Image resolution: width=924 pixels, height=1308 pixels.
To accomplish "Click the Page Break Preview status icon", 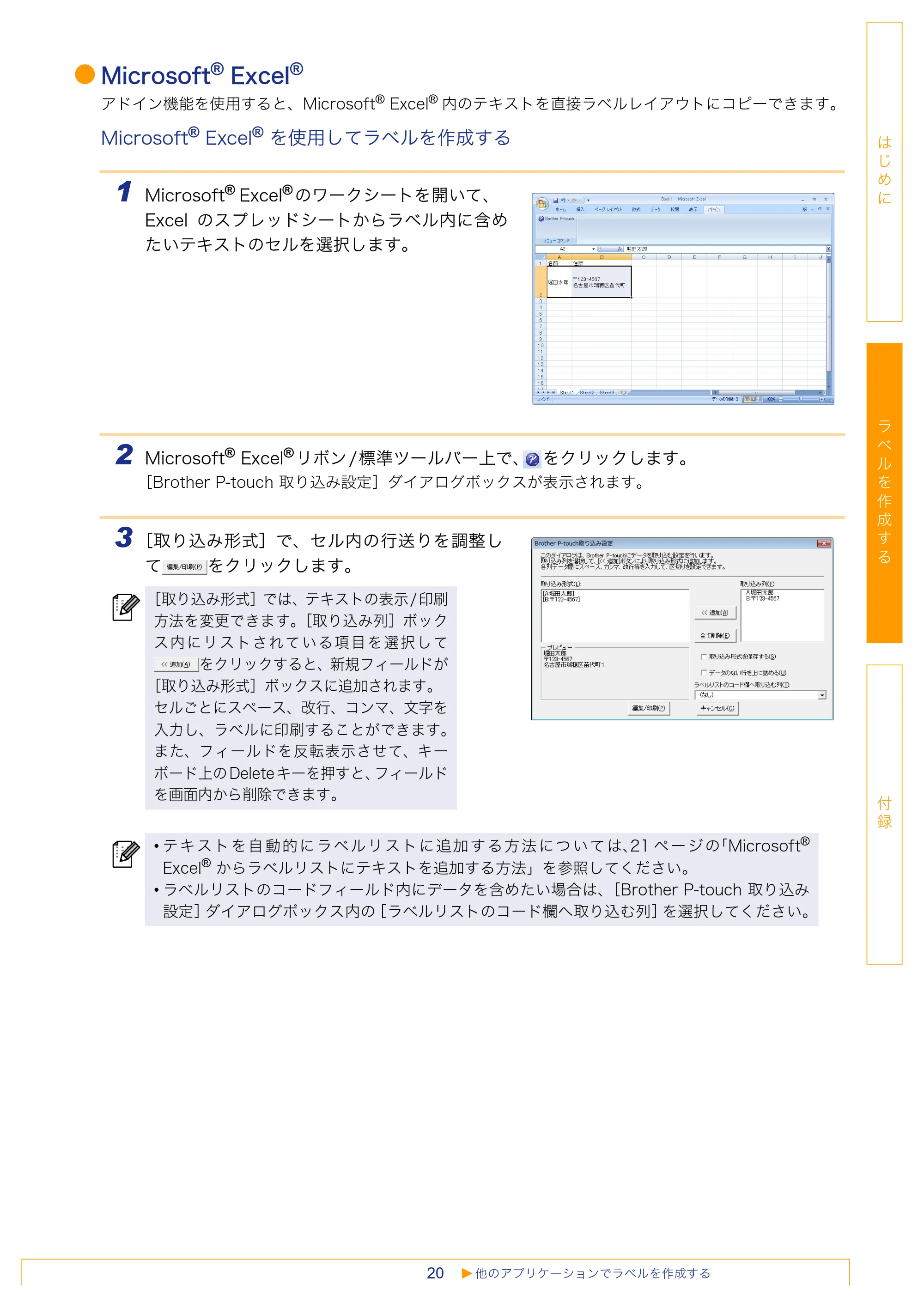I will 760,399.
